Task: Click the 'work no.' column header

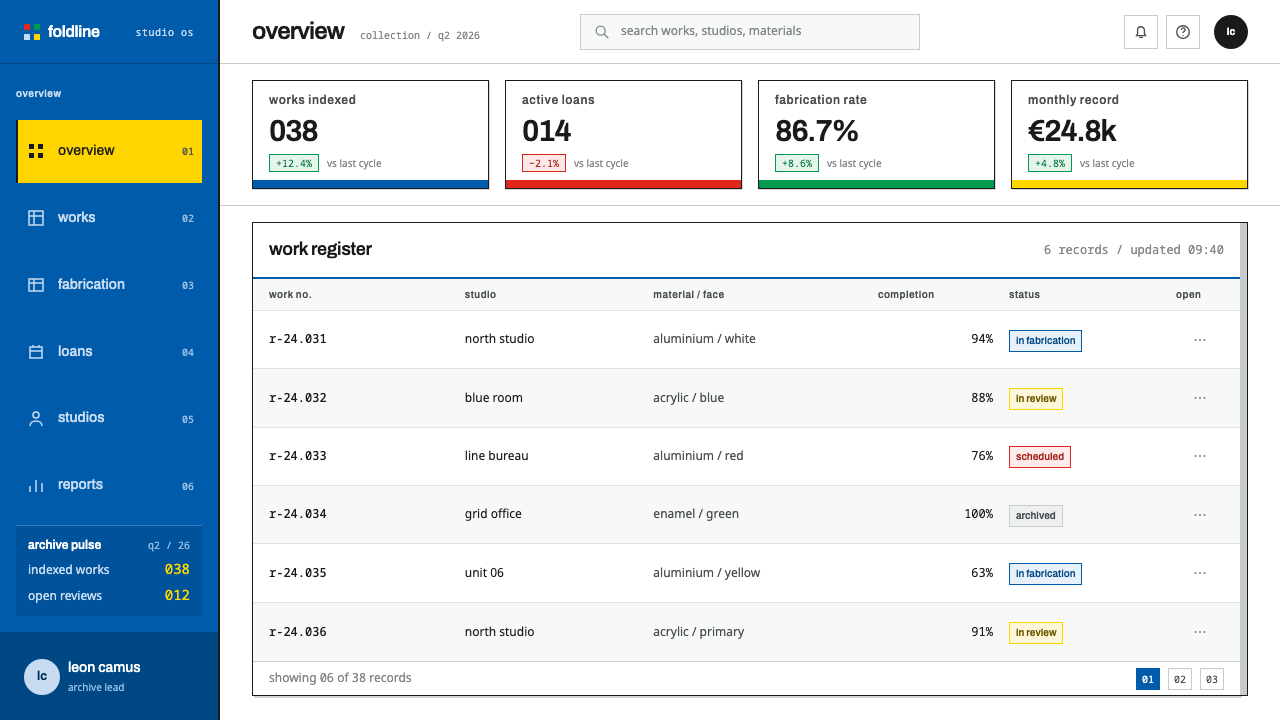Action: click(290, 295)
